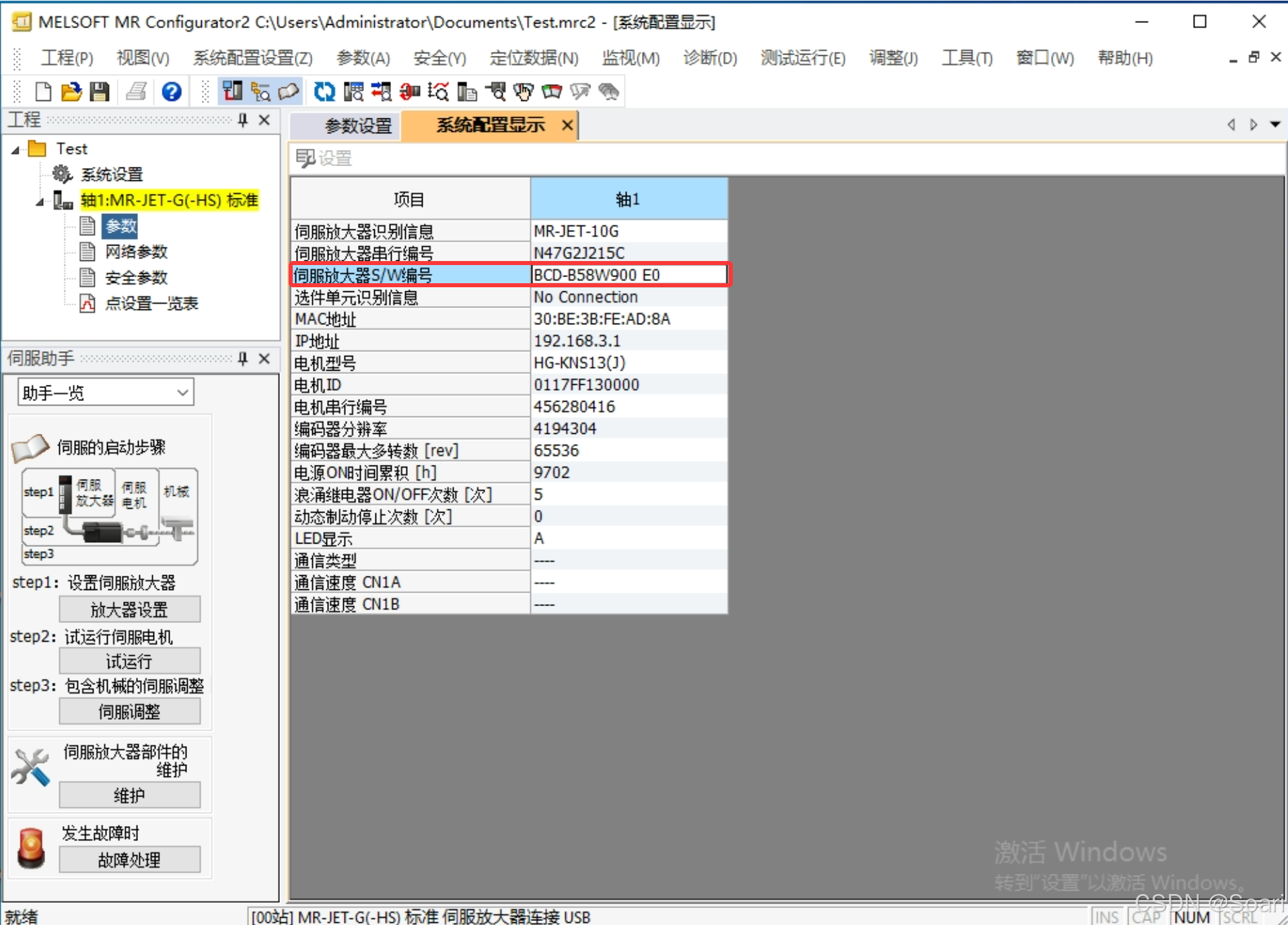Select 点设置一览表 in the project tree

coord(151,303)
